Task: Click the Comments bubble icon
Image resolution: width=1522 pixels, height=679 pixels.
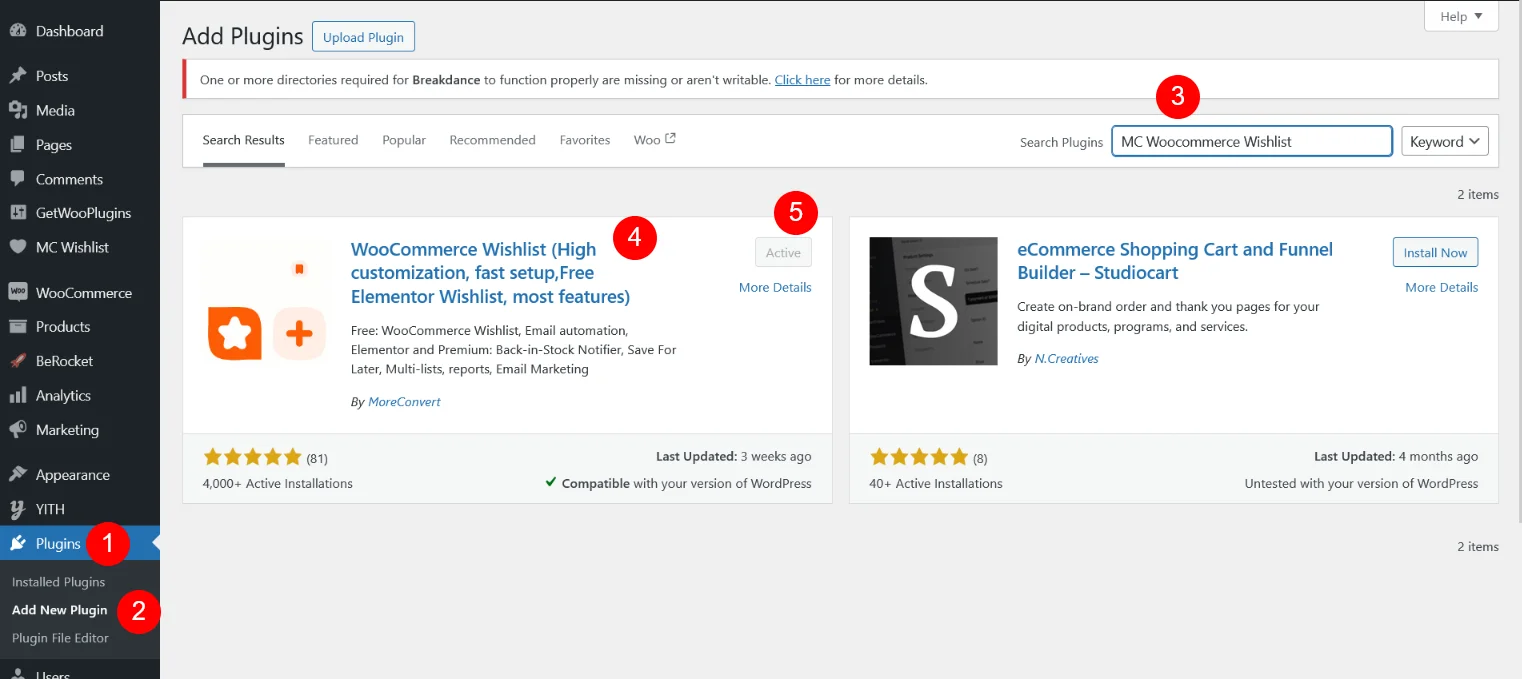Action: (x=18, y=179)
